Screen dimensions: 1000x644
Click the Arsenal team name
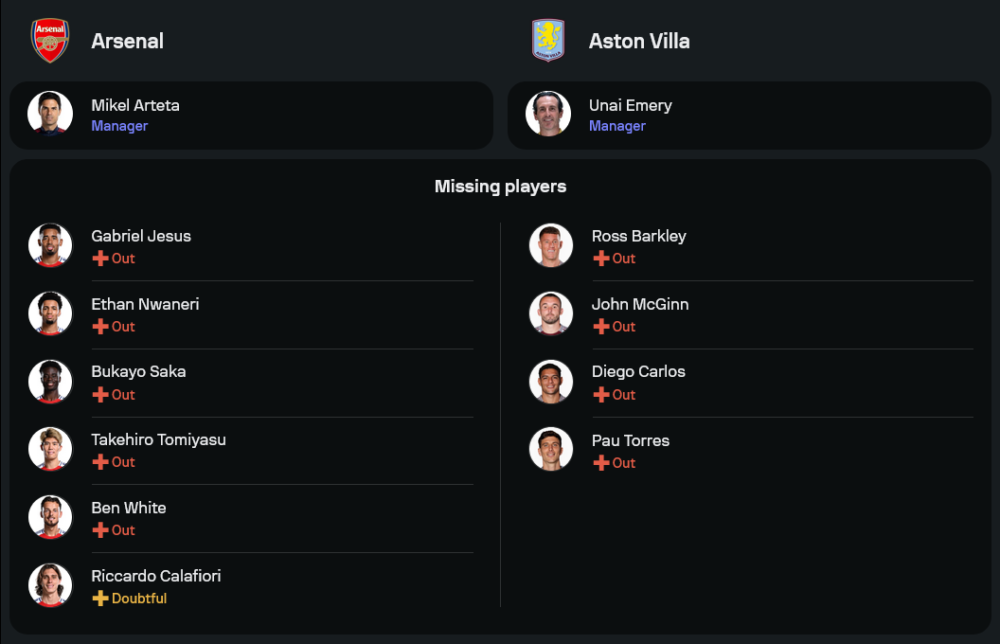pos(127,41)
